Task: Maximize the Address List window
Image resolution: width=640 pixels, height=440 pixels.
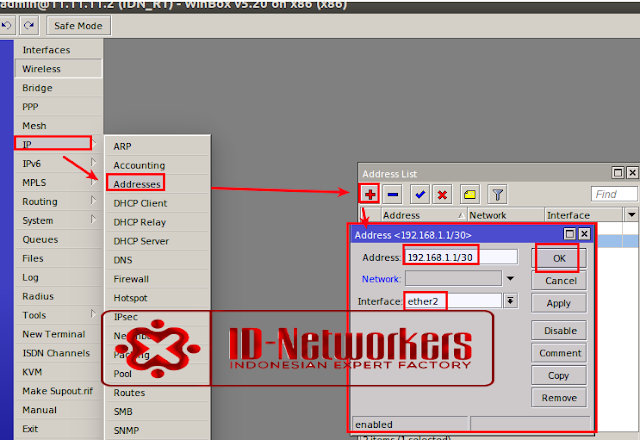Action: 618,173
